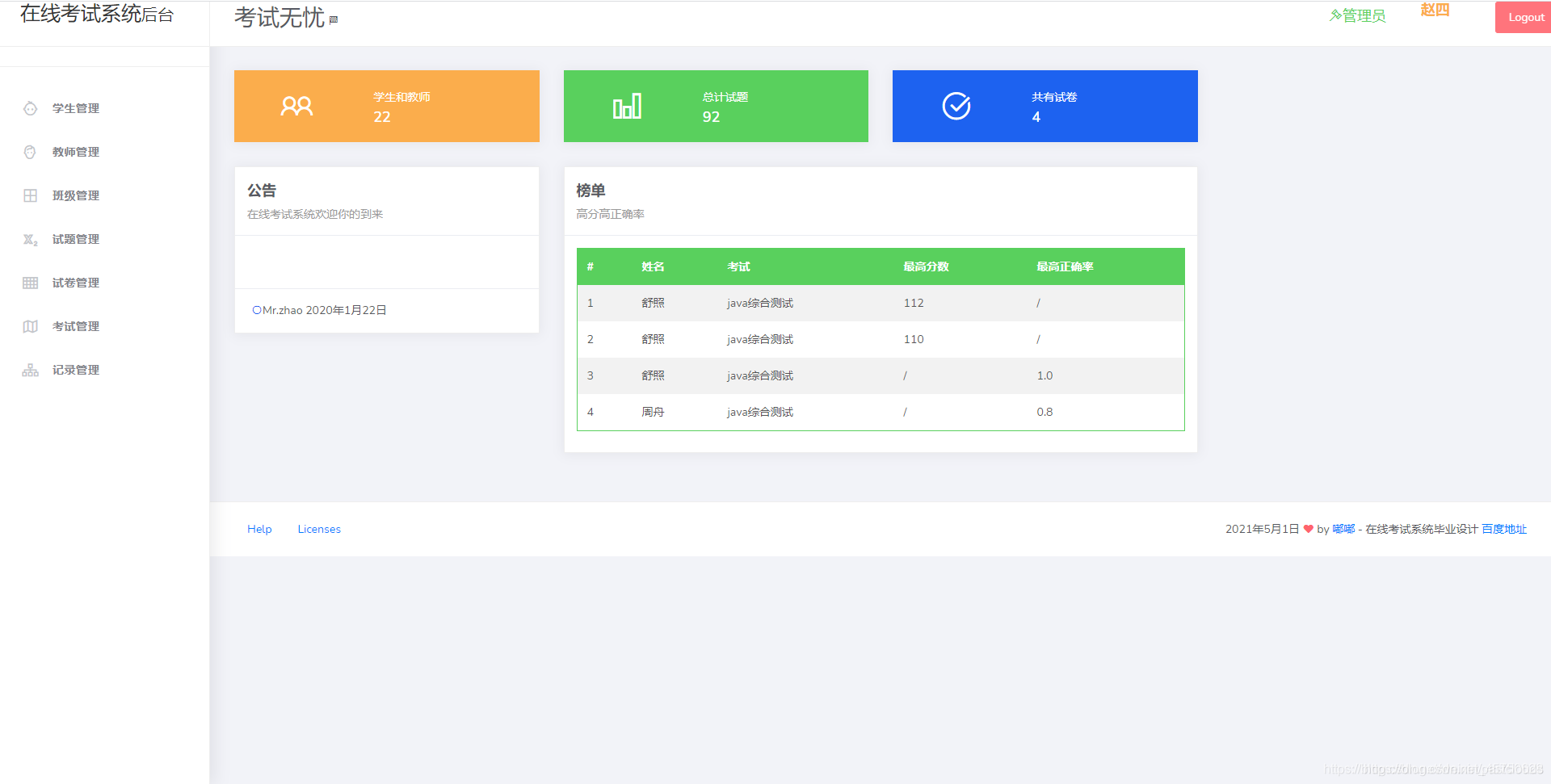The width and height of the screenshot is (1551, 784).
Task: Click the 姓名 column header
Action: click(x=653, y=266)
